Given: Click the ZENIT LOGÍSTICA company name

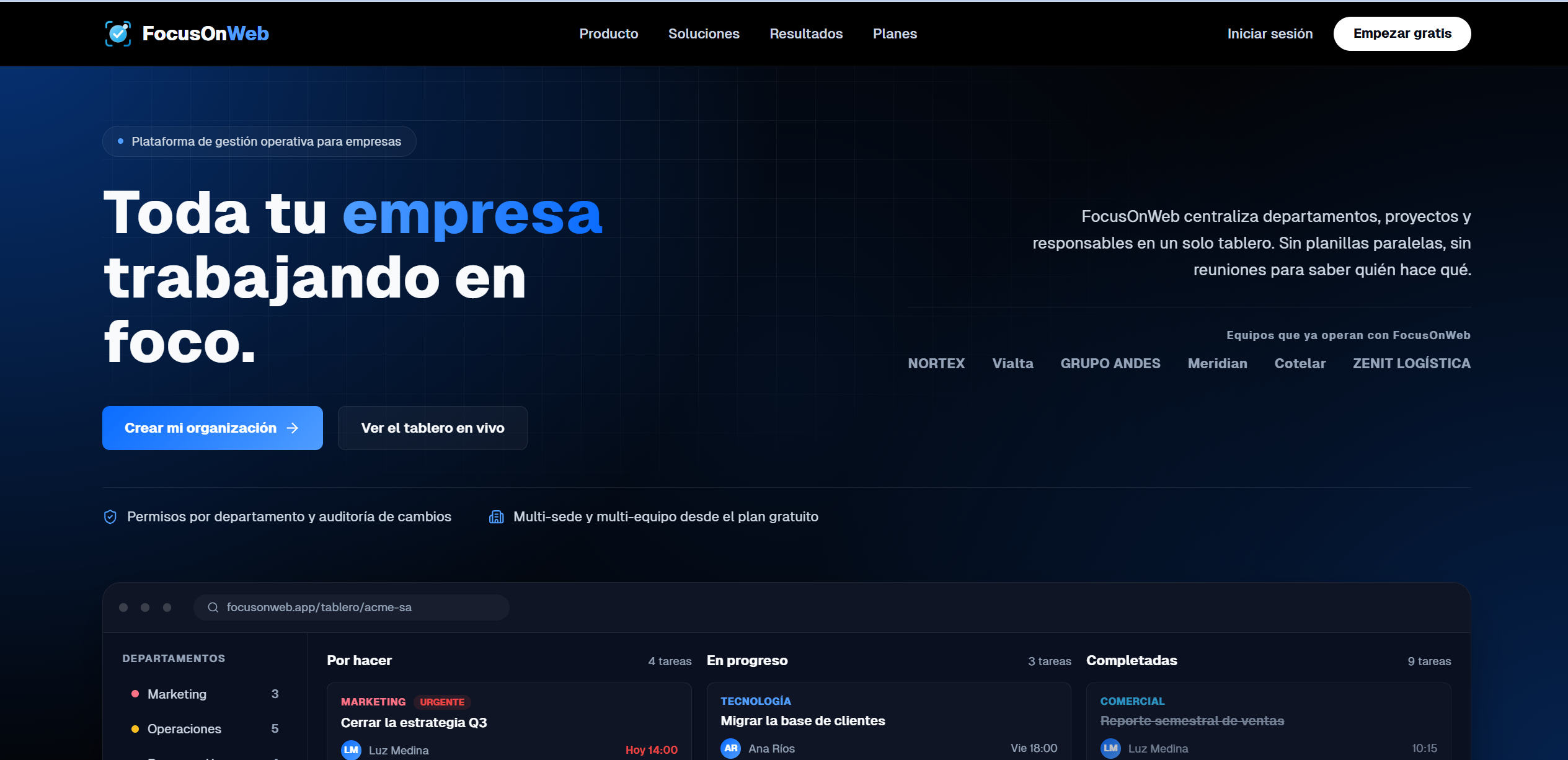Looking at the screenshot, I should pyautogui.click(x=1411, y=363).
